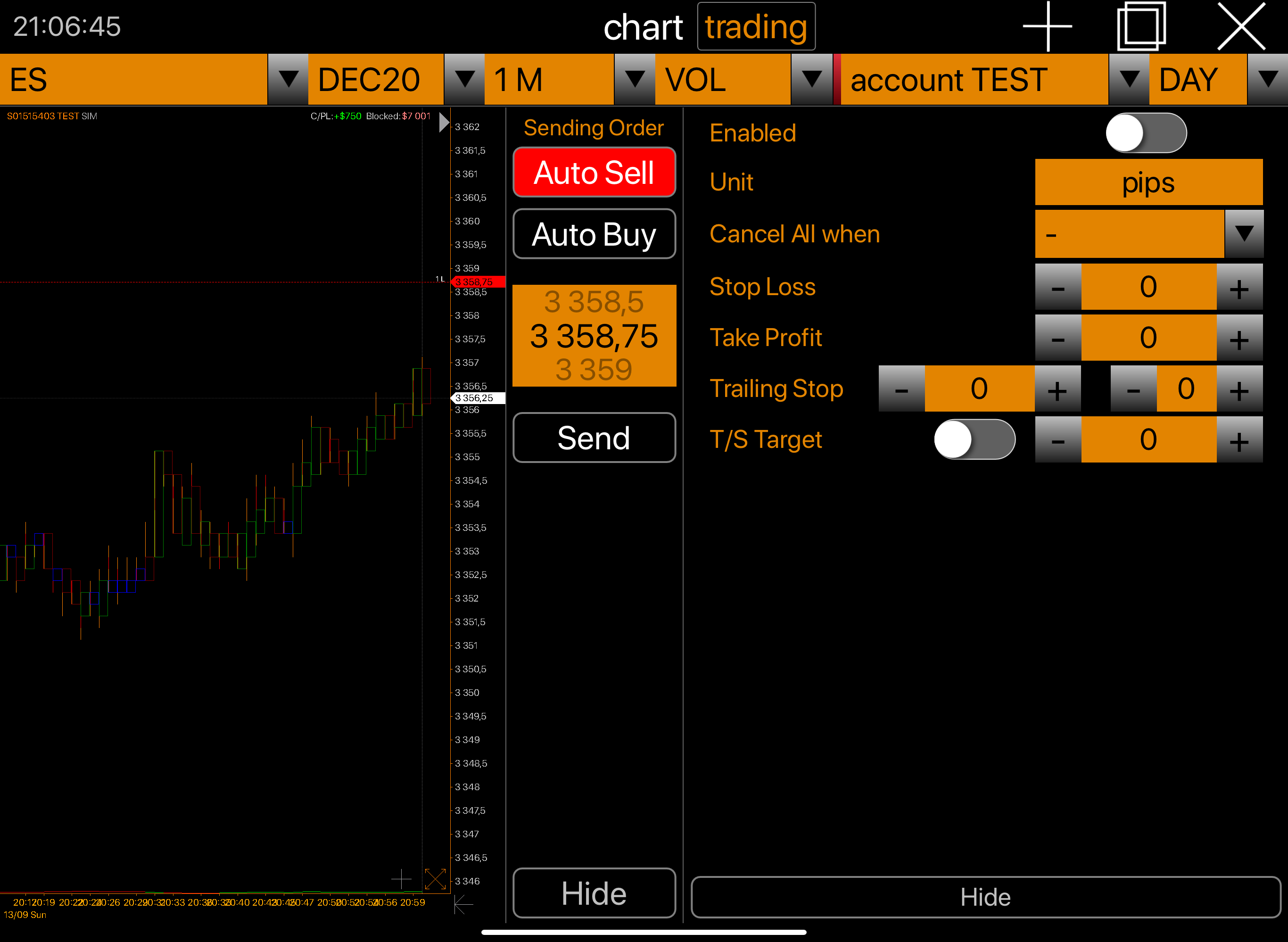Toggle the Enabled switch on
The width and height of the screenshot is (1288, 942).
(x=1146, y=133)
